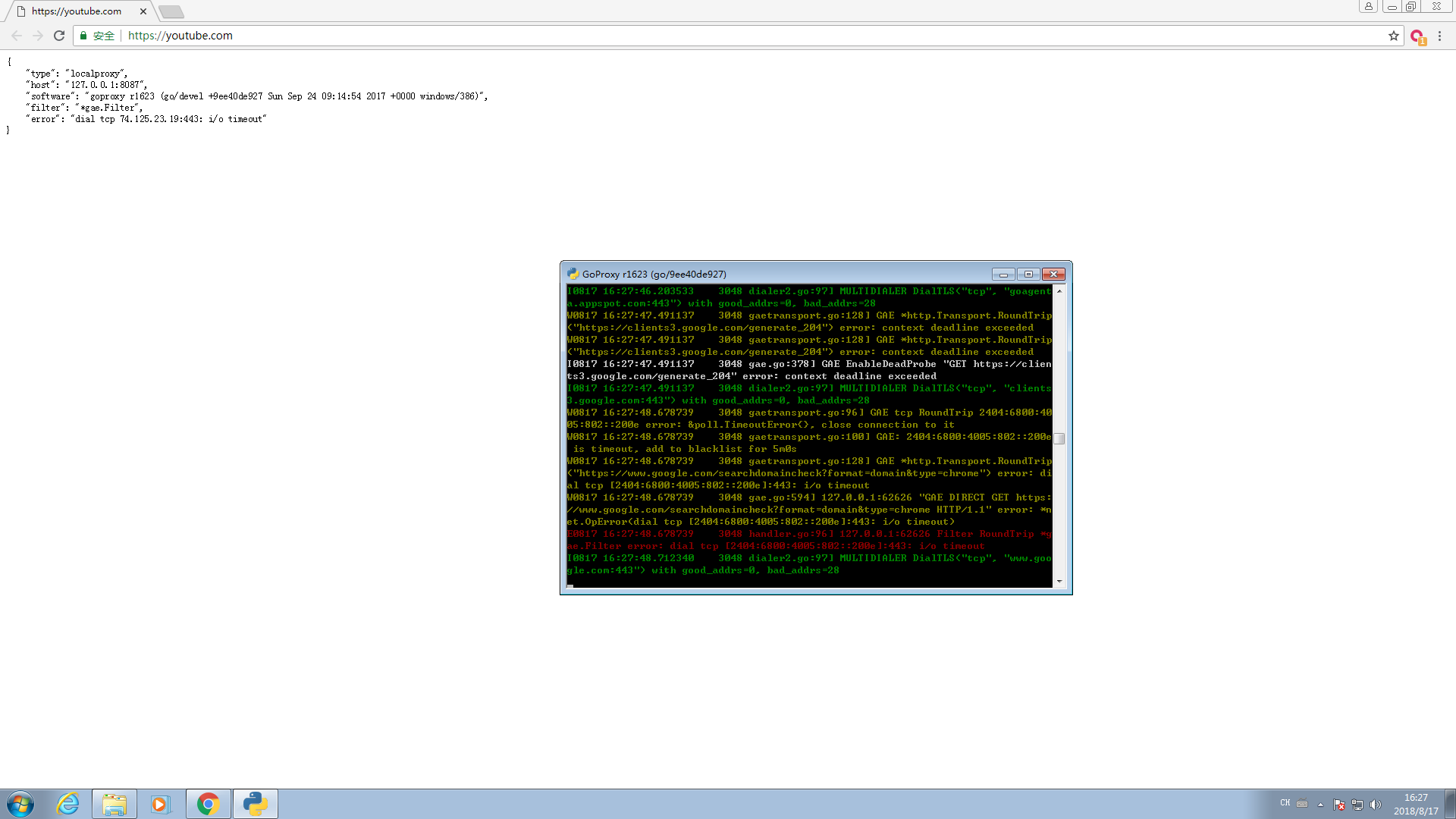This screenshot has height=819, width=1456.
Task: Click the 安全 padlock security icon
Action: point(83,36)
